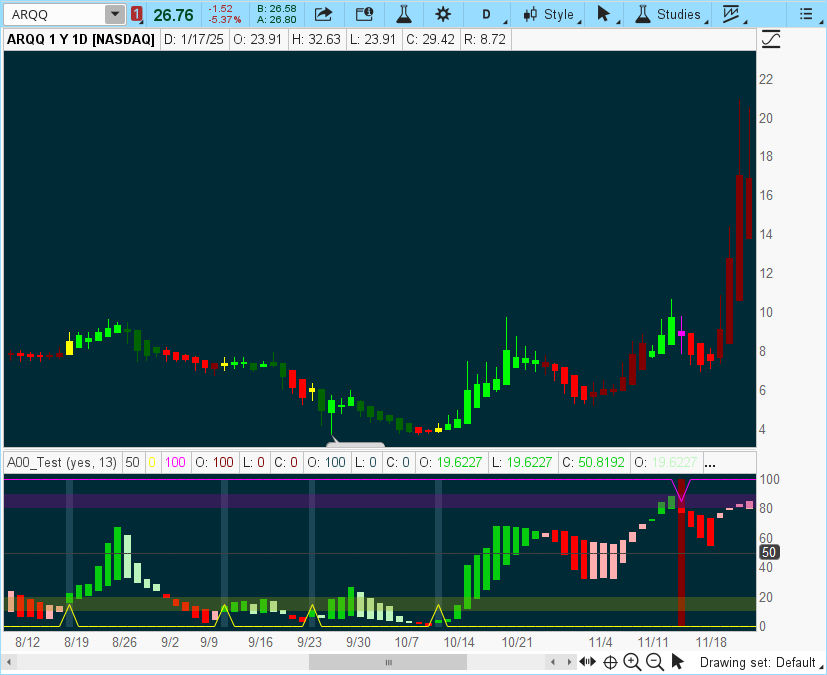Click the 50 level price bubble
This screenshot has width=827, height=675.
[x=769, y=552]
